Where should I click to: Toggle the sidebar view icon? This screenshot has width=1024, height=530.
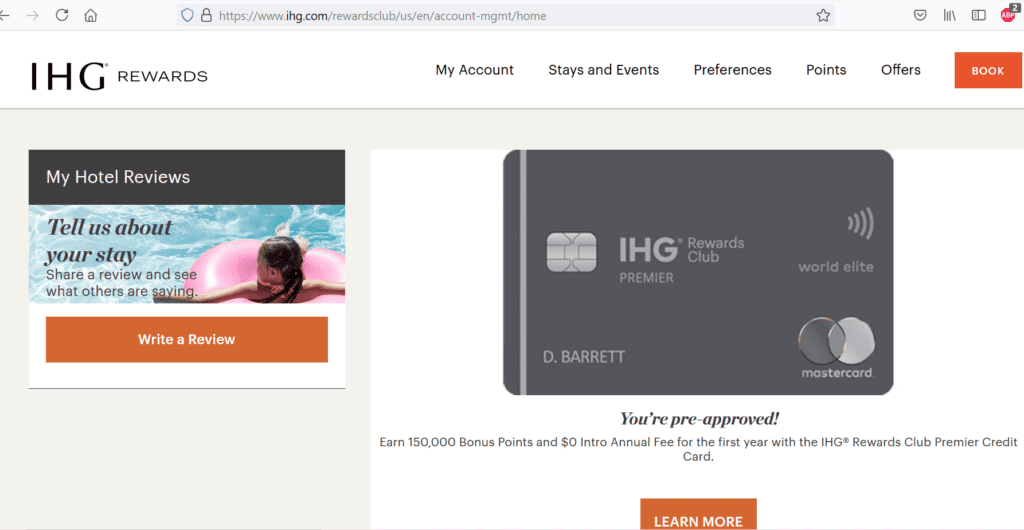click(978, 16)
